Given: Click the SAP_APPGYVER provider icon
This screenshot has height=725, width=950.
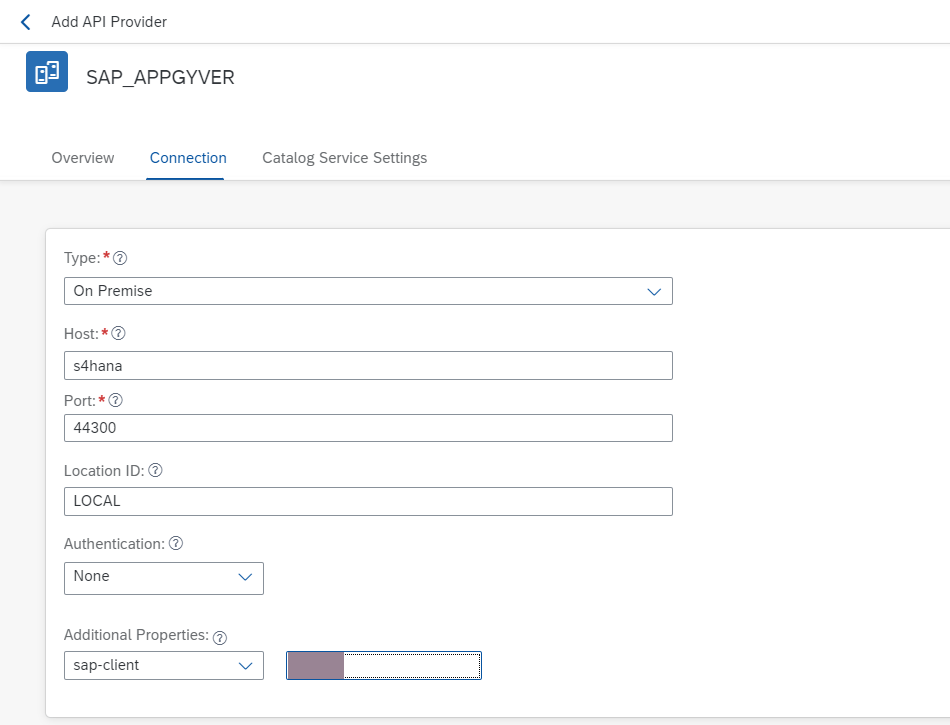Looking at the screenshot, I should coord(47,72).
